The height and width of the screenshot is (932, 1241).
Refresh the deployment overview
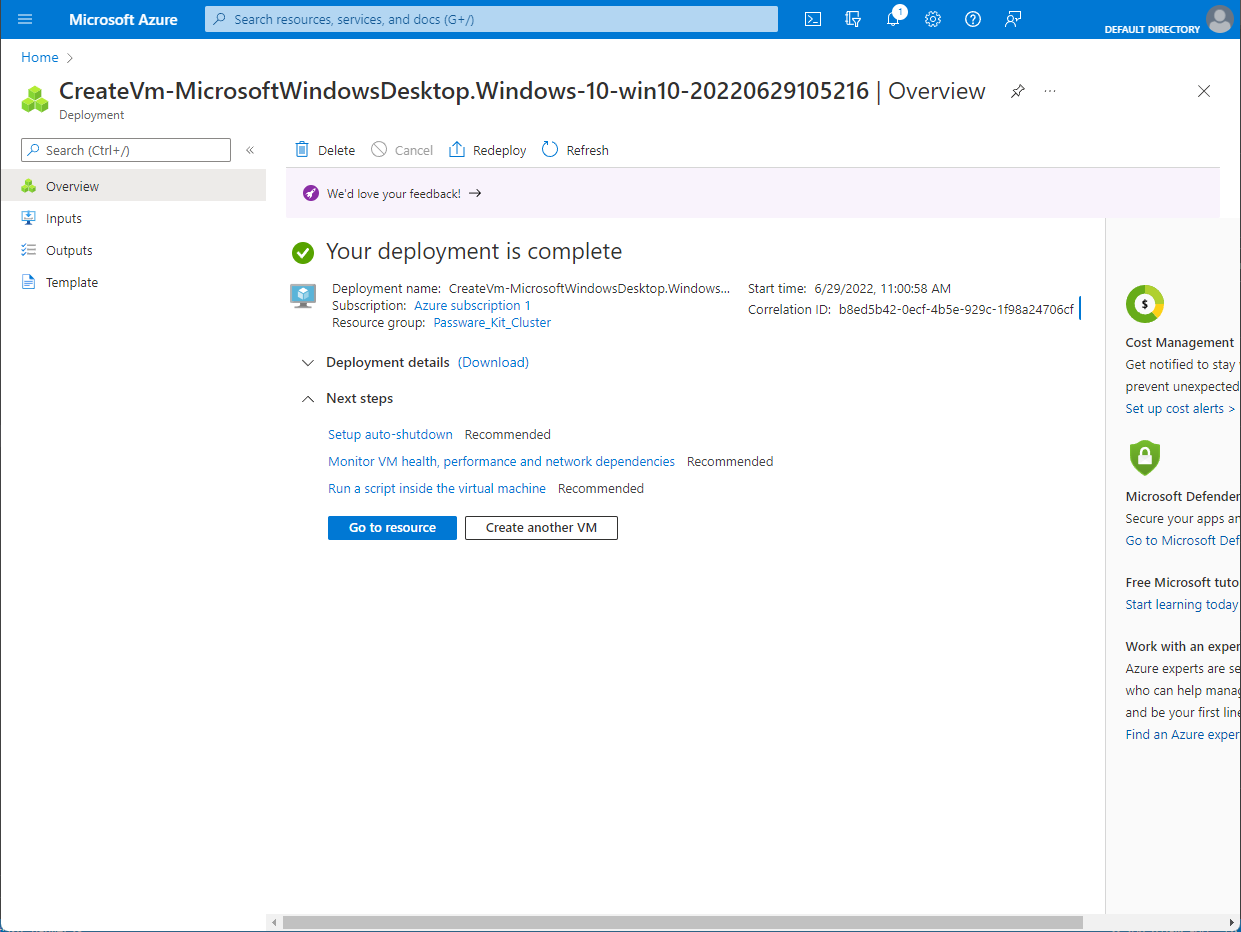[x=575, y=150]
